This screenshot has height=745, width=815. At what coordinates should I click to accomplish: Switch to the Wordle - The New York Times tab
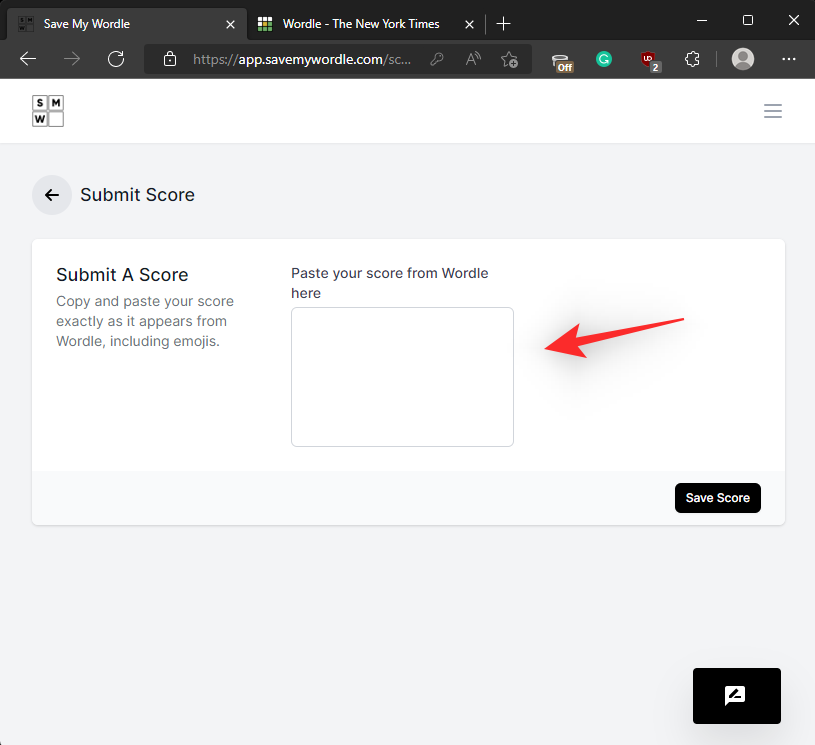tap(360, 23)
